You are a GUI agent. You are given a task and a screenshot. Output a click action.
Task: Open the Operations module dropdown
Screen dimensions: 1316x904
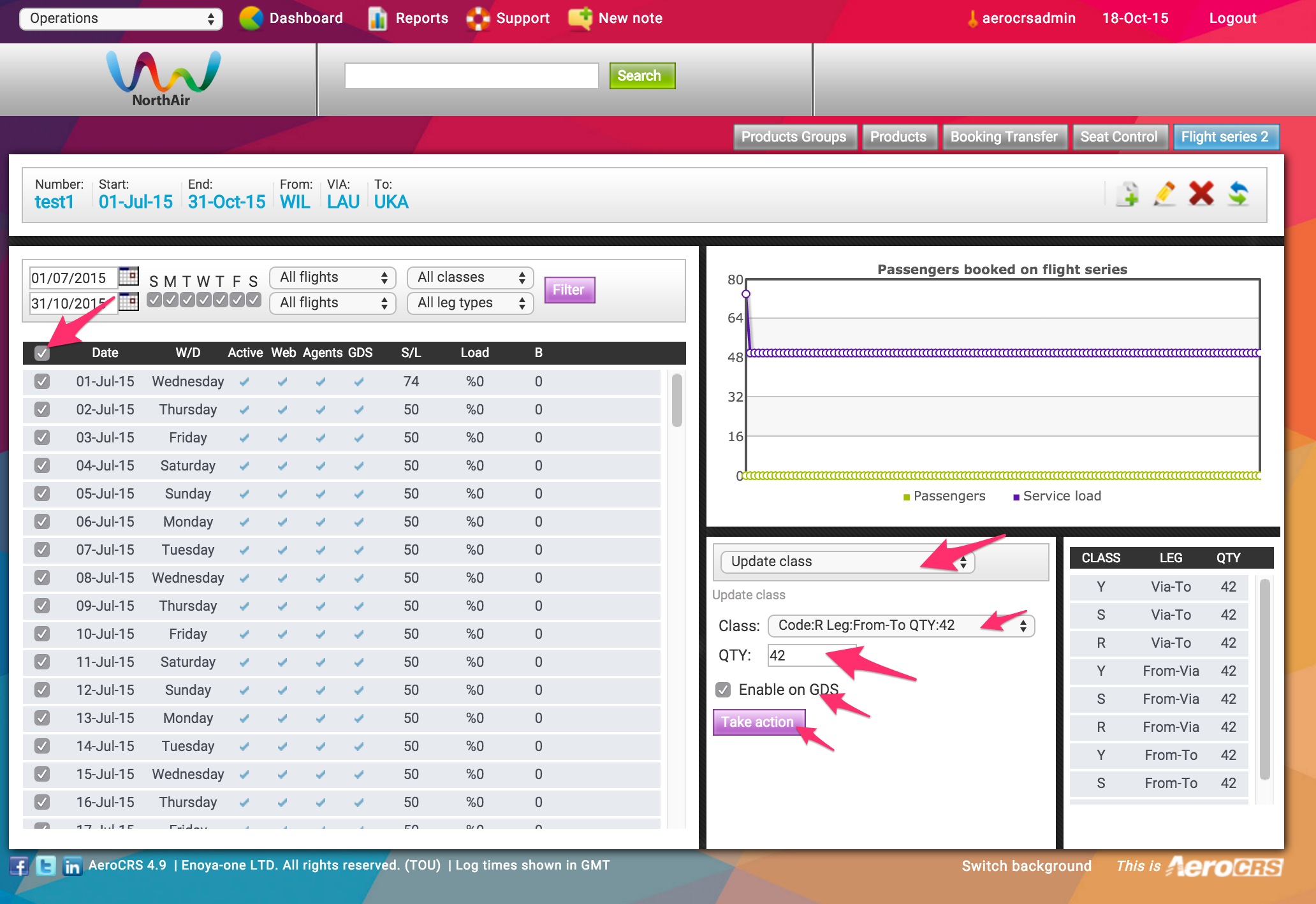(121, 18)
